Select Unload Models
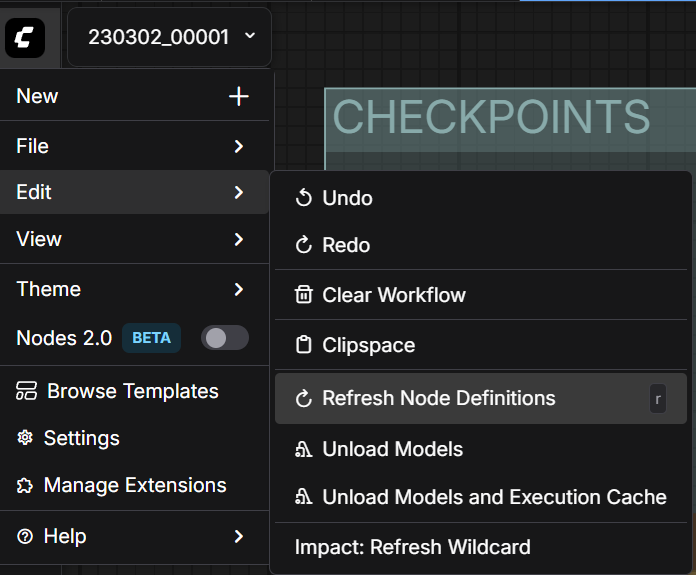 [481, 449]
